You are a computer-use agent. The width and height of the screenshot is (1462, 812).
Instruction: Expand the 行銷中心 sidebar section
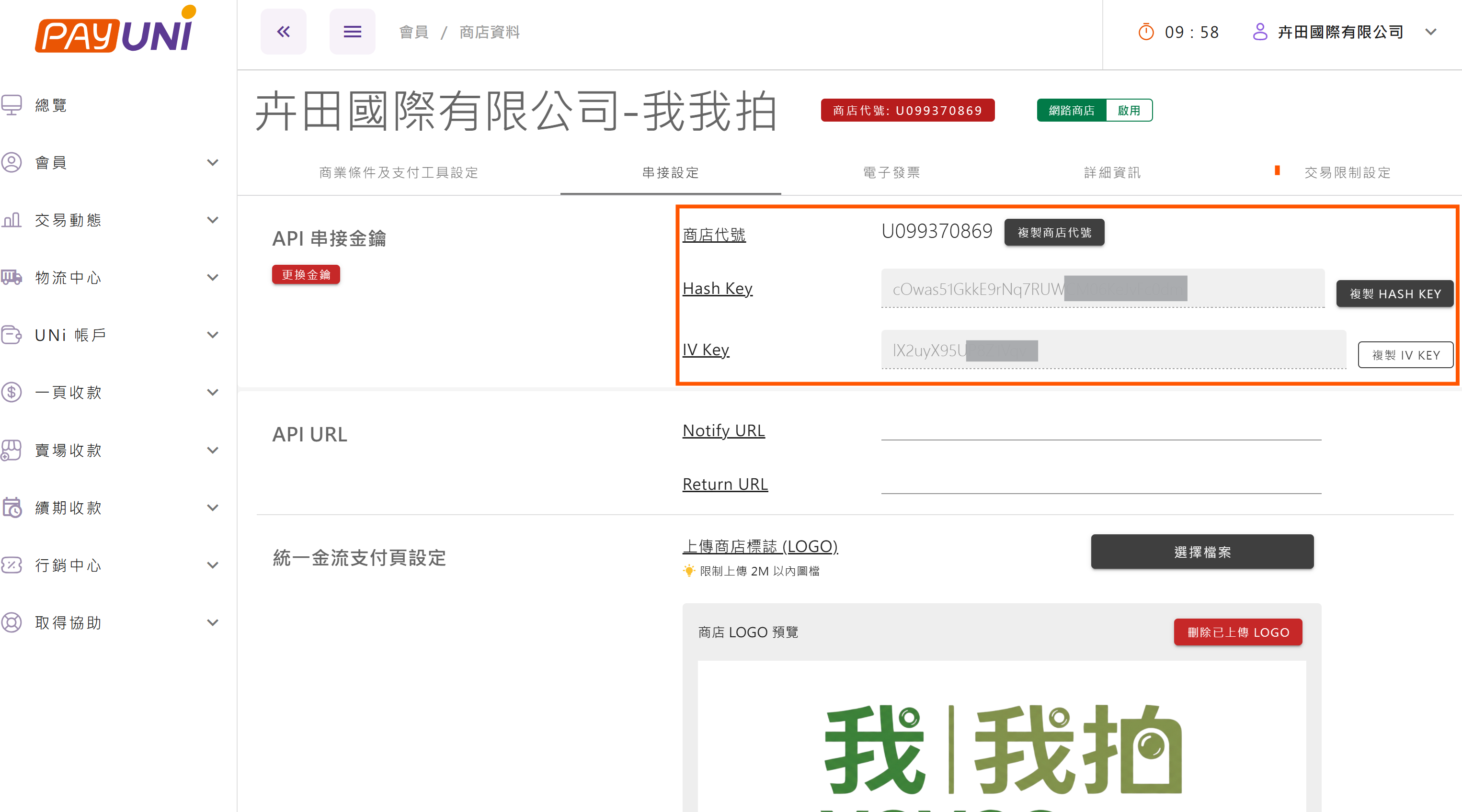[x=213, y=565]
